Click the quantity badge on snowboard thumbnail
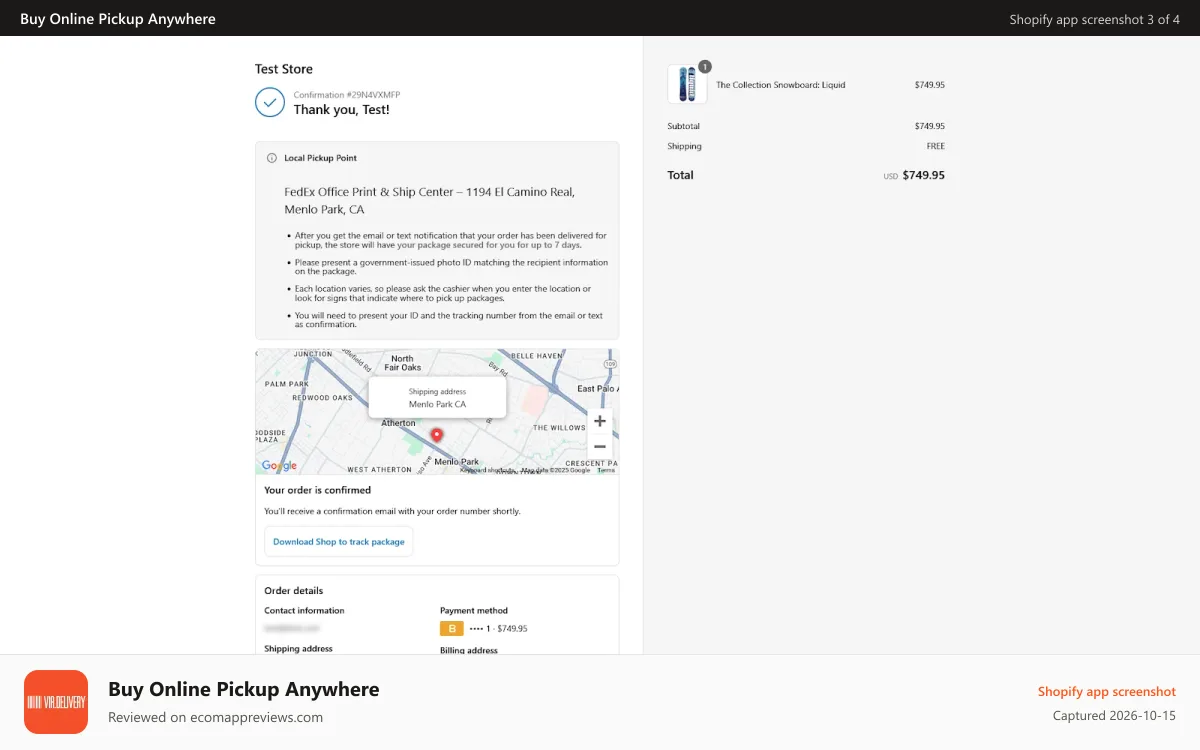Image resolution: width=1200 pixels, height=750 pixels. click(x=704, y=66)
